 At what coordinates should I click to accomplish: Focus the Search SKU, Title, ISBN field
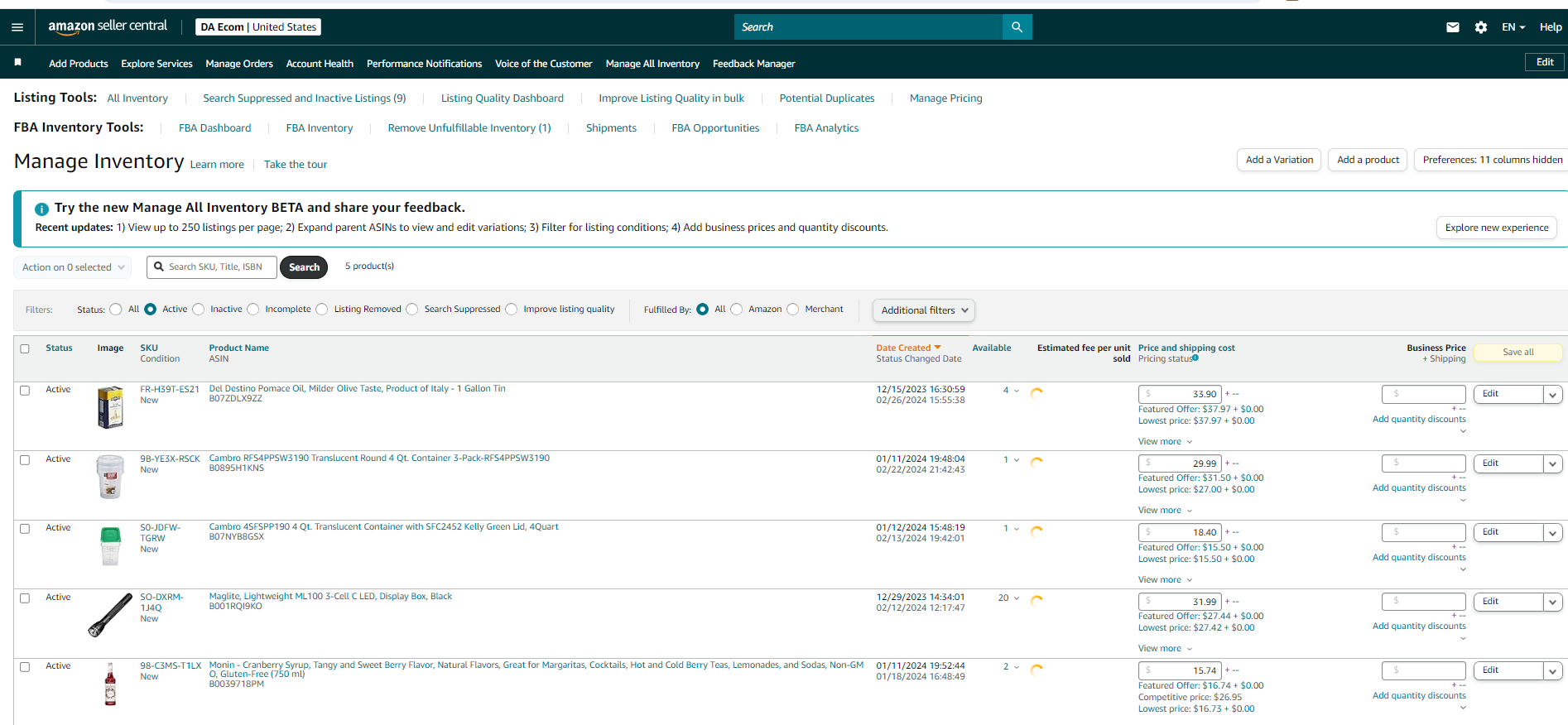point(212,267)
